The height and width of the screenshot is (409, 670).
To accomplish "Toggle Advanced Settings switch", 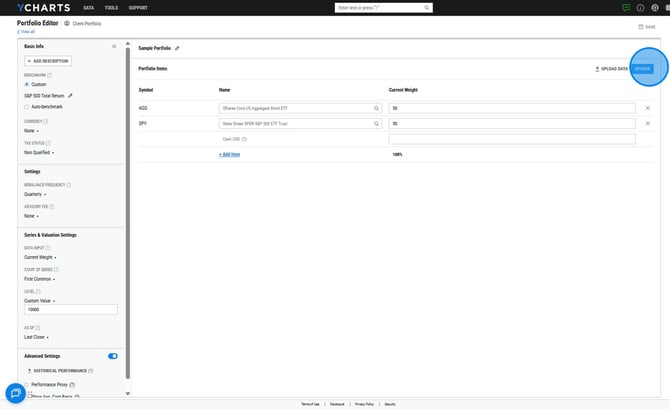I will point(113,356).
